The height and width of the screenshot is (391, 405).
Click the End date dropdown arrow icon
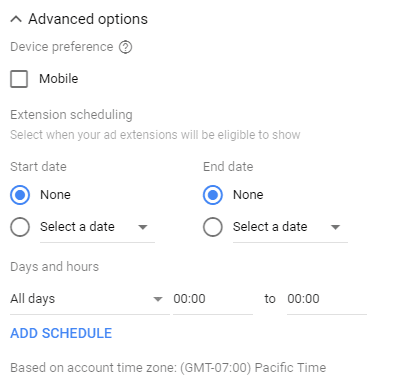coord(335,227)
